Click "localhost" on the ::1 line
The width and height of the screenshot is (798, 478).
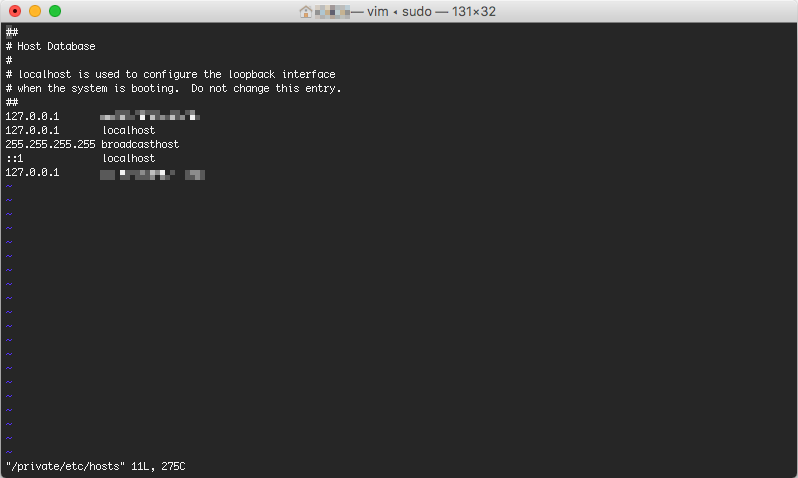click(128, 158)
